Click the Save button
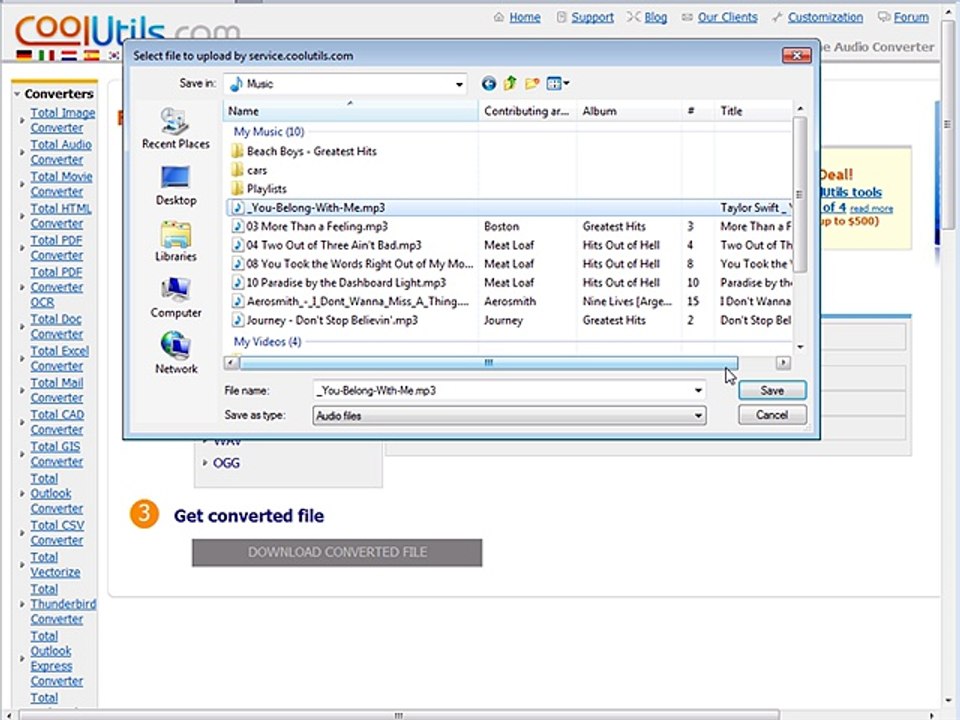This screenshot has height=720, width=960. [772, 391]
